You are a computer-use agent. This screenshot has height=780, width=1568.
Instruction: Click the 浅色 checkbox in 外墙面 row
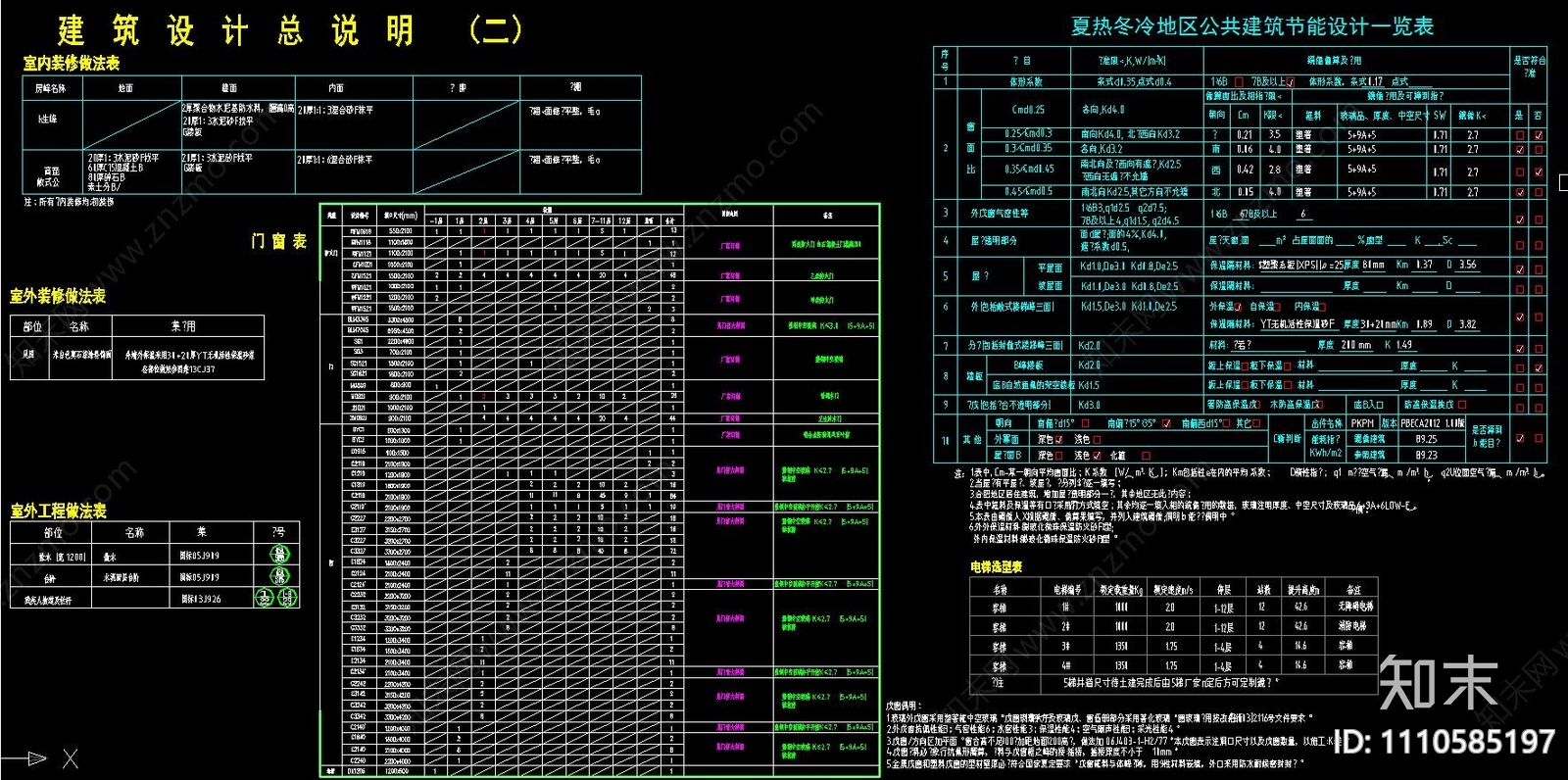[x=1097, y=440]
